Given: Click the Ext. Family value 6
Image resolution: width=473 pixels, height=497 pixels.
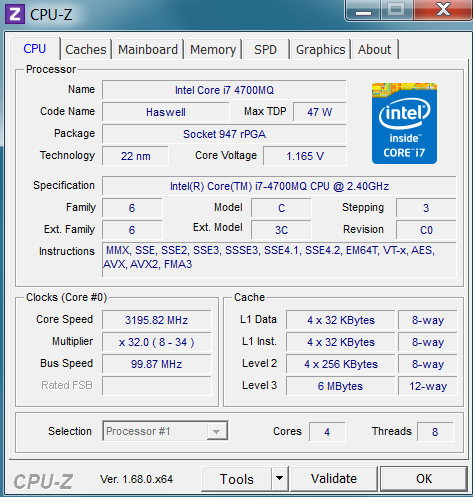Looking at the screenshot, I should click(x=132, y=230).
